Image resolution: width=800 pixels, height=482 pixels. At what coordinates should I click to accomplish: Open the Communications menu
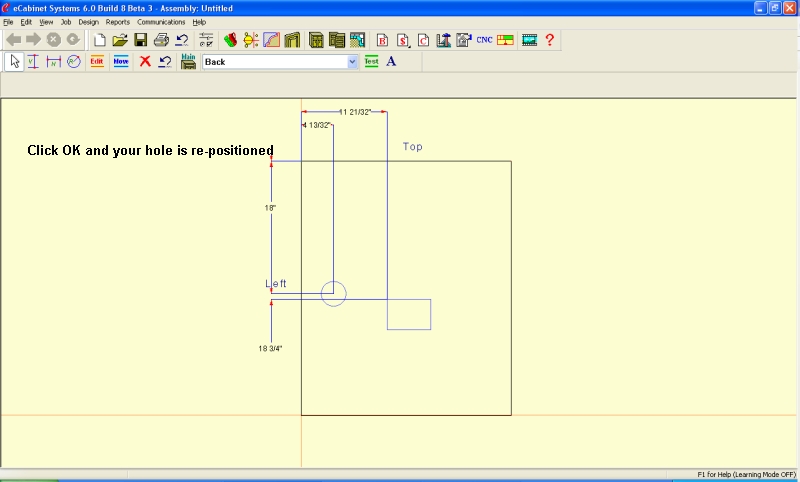[x=161, y=22]
